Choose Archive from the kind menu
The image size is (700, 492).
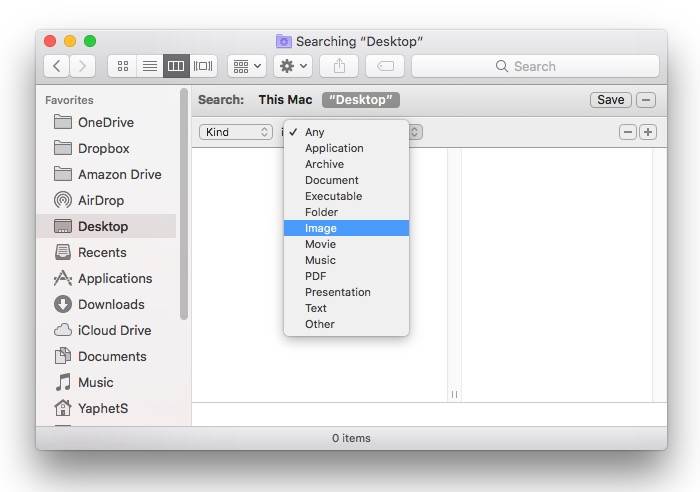pyautogui.click(x=346, y=164)
